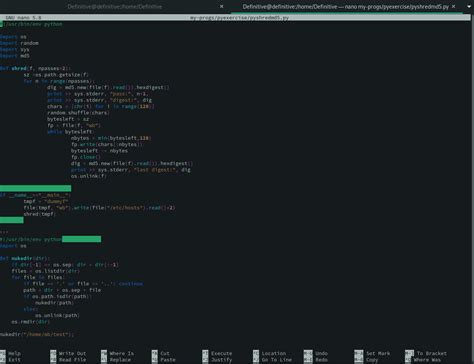Click the 'sz = os.path.getsize(f)' line
Image resolution: width=474 pixels, height=364 pixels.
pyautogui.click(x=56, y=75)
